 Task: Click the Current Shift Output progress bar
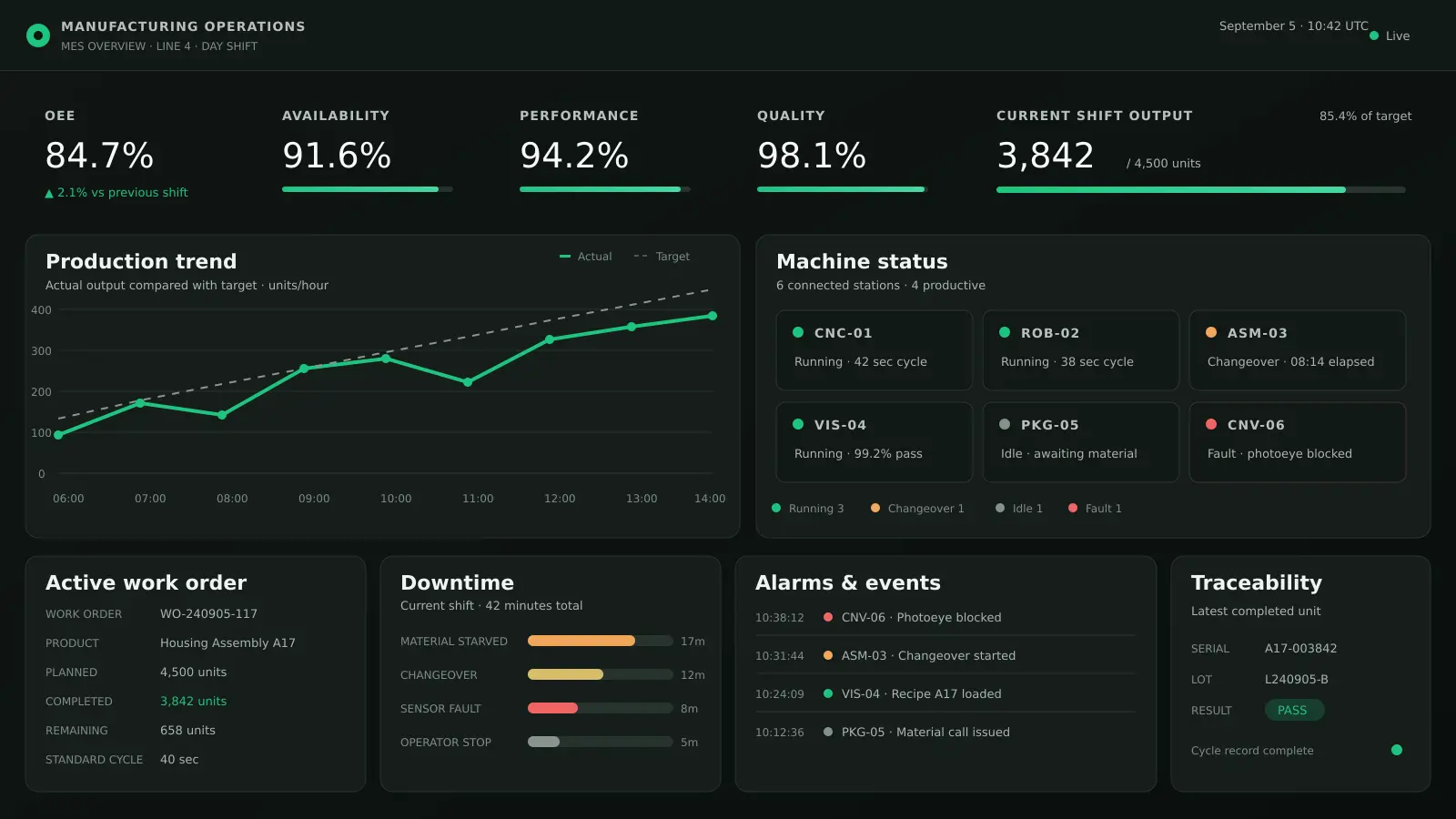[x=1201, y=189]
